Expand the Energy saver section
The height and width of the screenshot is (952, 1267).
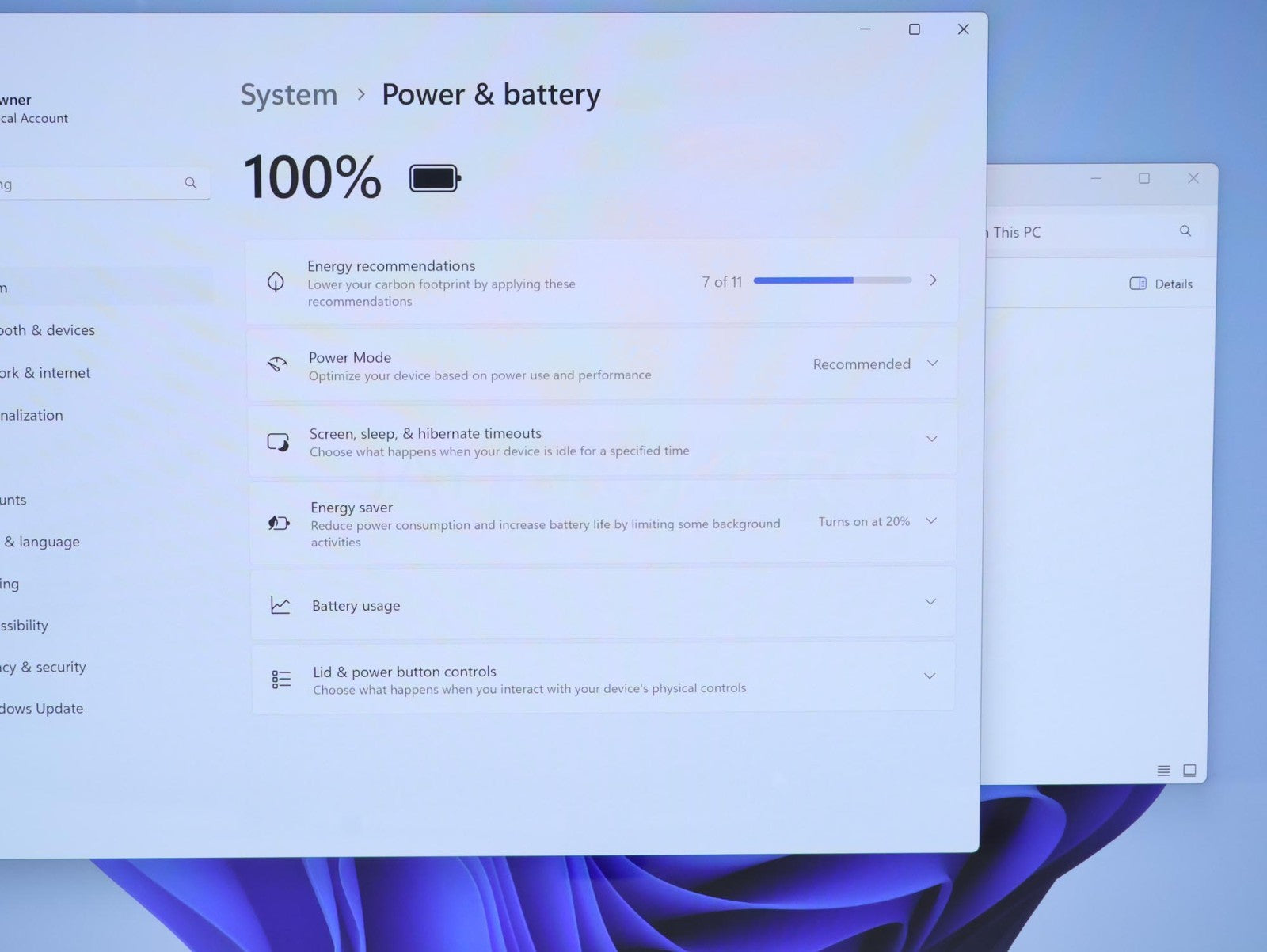pyautogui.click(x=931, y=521)
